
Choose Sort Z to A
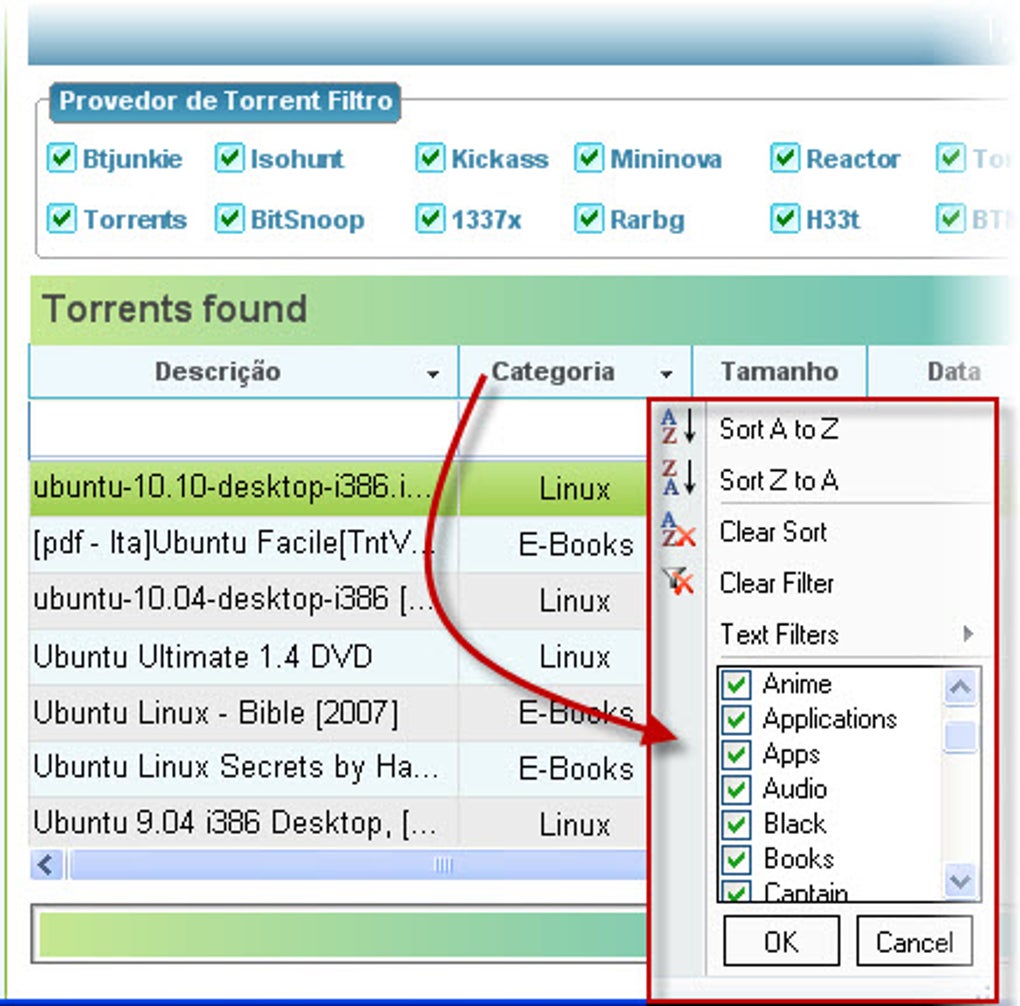pos(779,480)
